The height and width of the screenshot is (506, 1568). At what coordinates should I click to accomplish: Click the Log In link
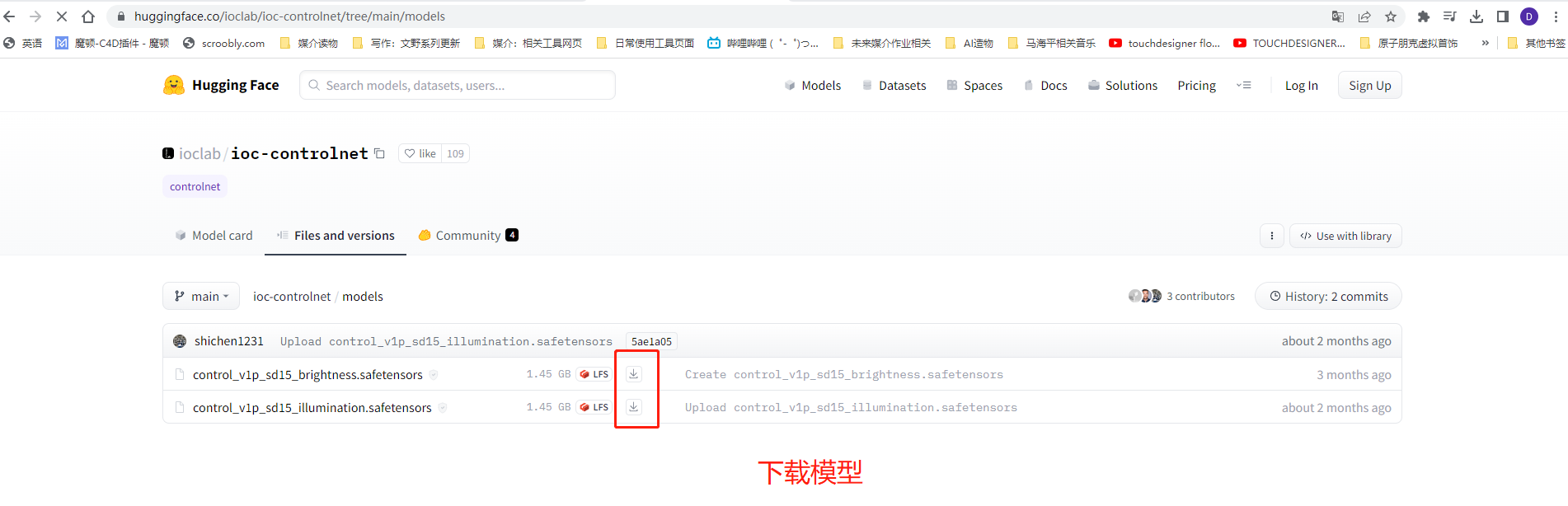coord(1301,85)
